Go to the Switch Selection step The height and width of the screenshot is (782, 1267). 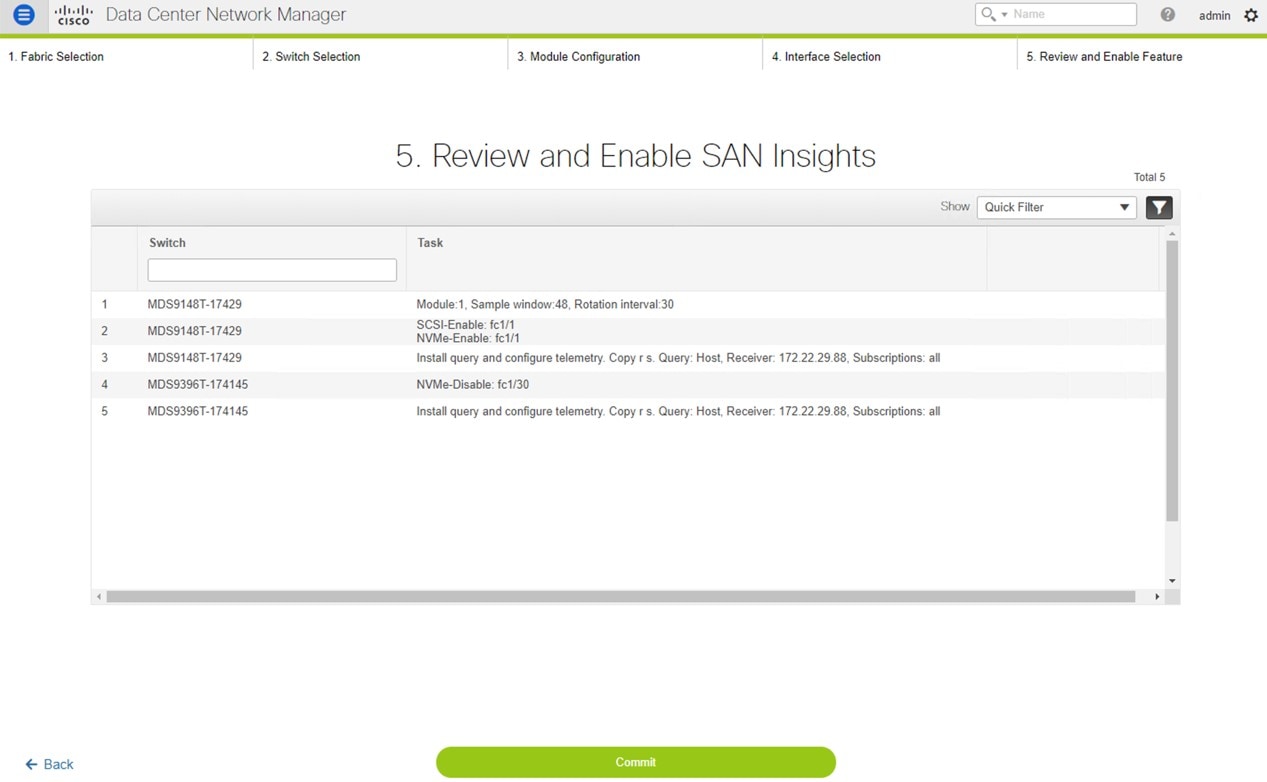tap(311, 57)
